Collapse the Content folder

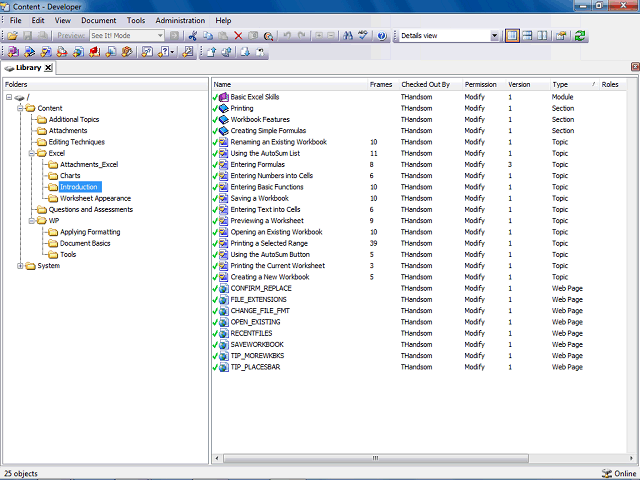coord(20,108)
